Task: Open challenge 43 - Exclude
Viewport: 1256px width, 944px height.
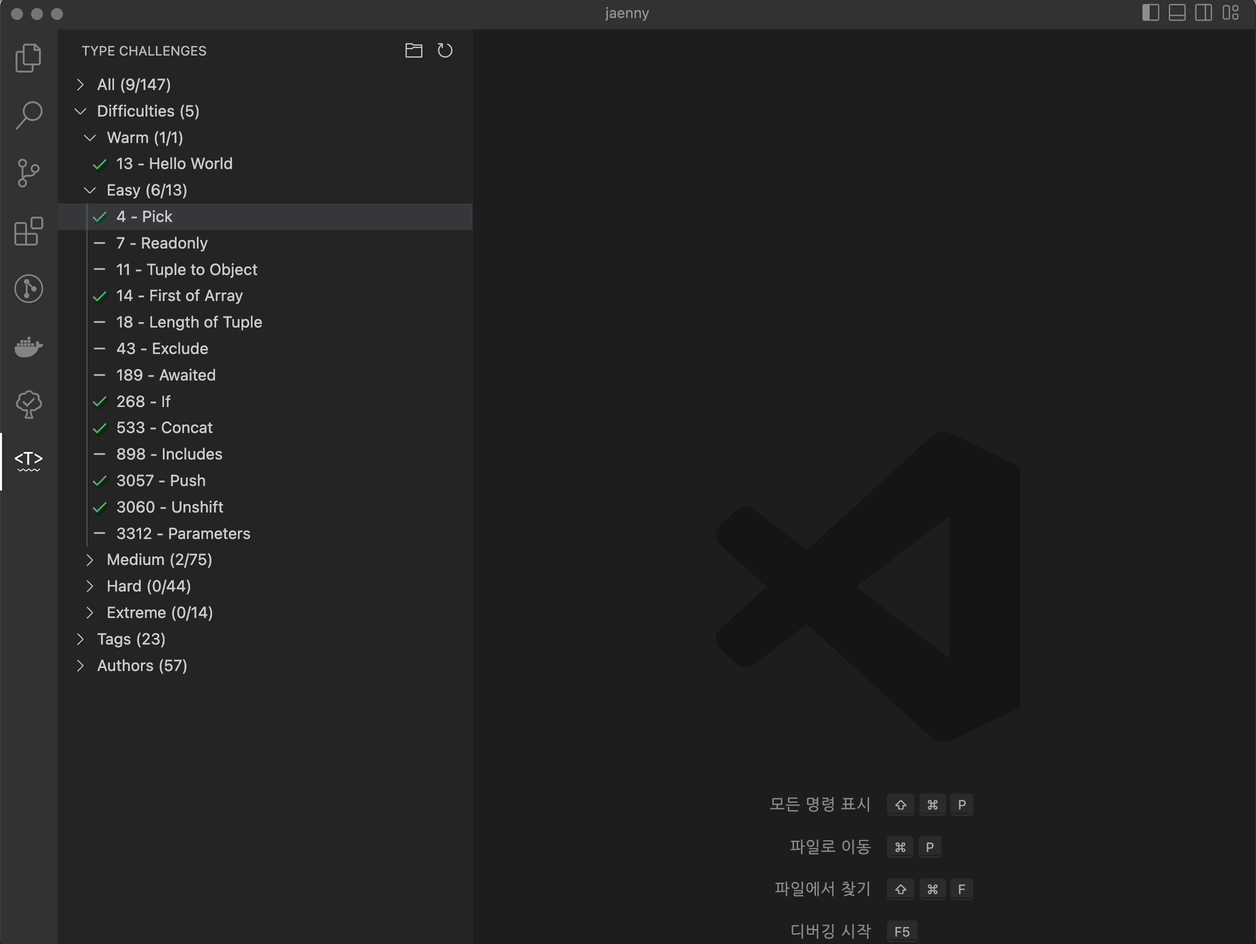Action: coord(265,349)
